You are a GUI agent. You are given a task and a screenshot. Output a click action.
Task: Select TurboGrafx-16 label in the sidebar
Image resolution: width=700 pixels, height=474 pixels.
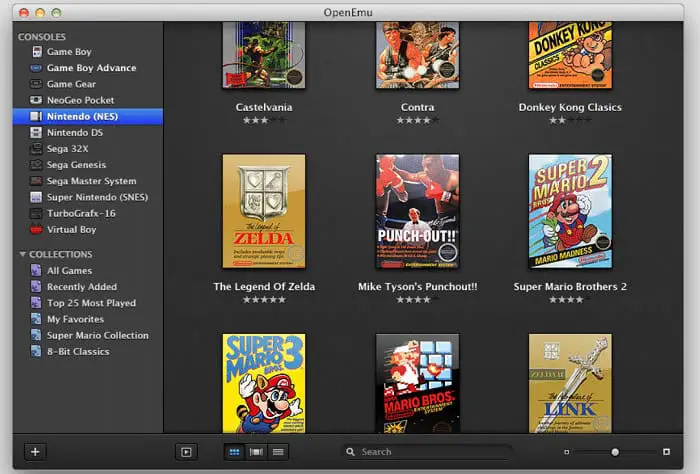[81, 213]
